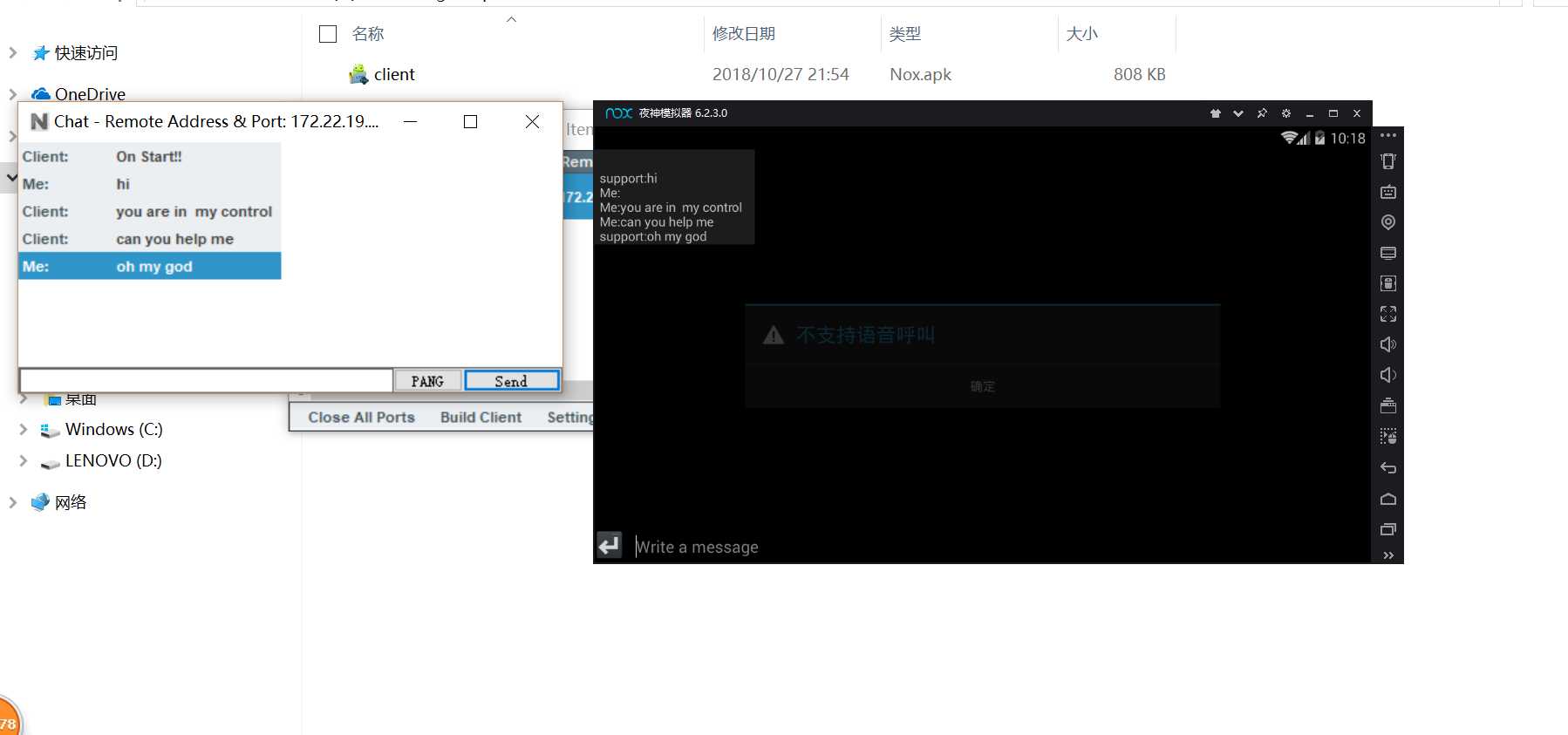
Task: Open Nox macro recorder icon
Action: click(1388, 436)
